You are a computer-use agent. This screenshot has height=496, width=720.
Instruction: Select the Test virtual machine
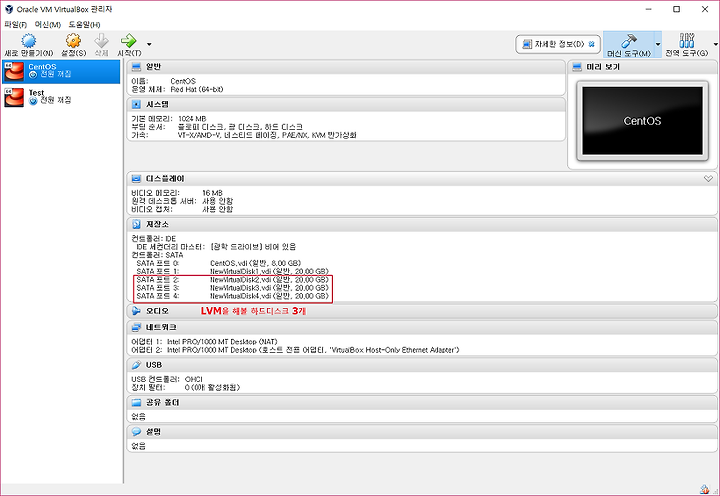point(61,97)
